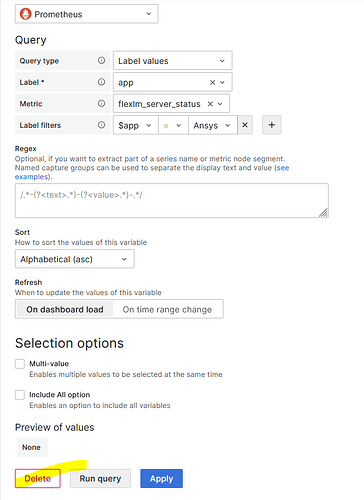Open the Ansys filter value dropdown
The width and height of the screenshot is (364, 500).
click(213, 125)
